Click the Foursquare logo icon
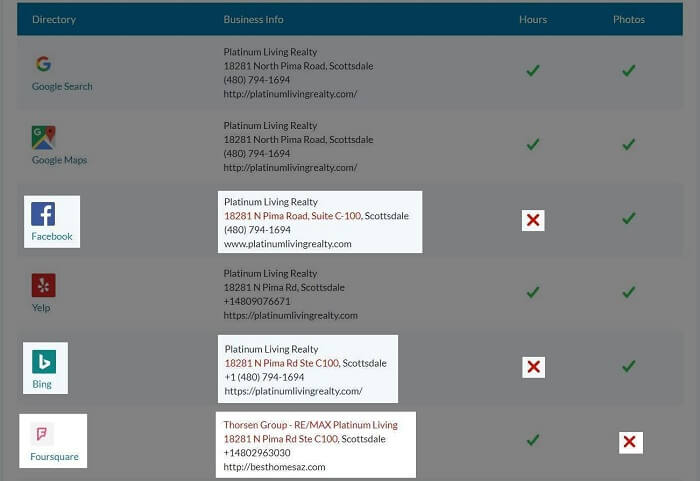The image size is (700, 481). [42, 433]
